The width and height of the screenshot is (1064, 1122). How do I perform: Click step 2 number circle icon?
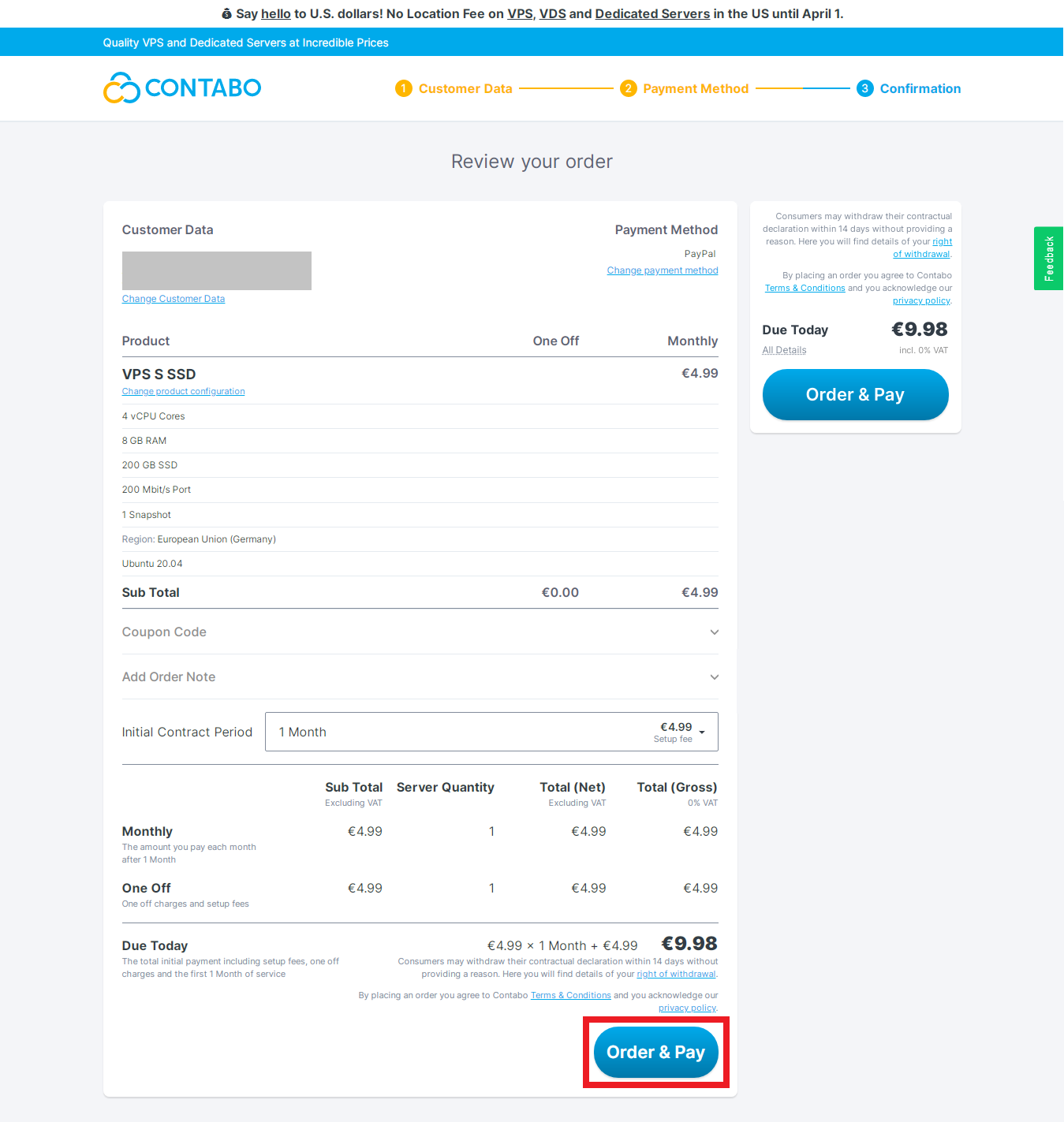point(628,88)
